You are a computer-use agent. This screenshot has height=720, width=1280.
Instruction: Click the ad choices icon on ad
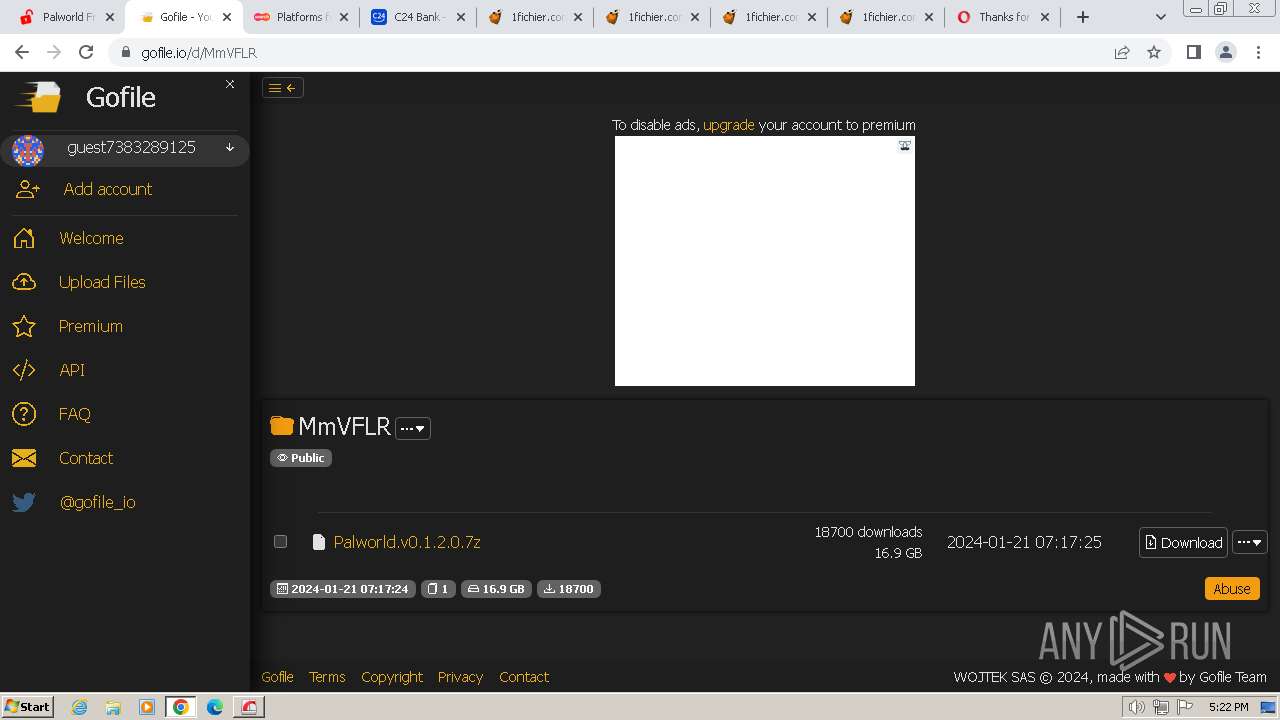[x=905, y=145]
